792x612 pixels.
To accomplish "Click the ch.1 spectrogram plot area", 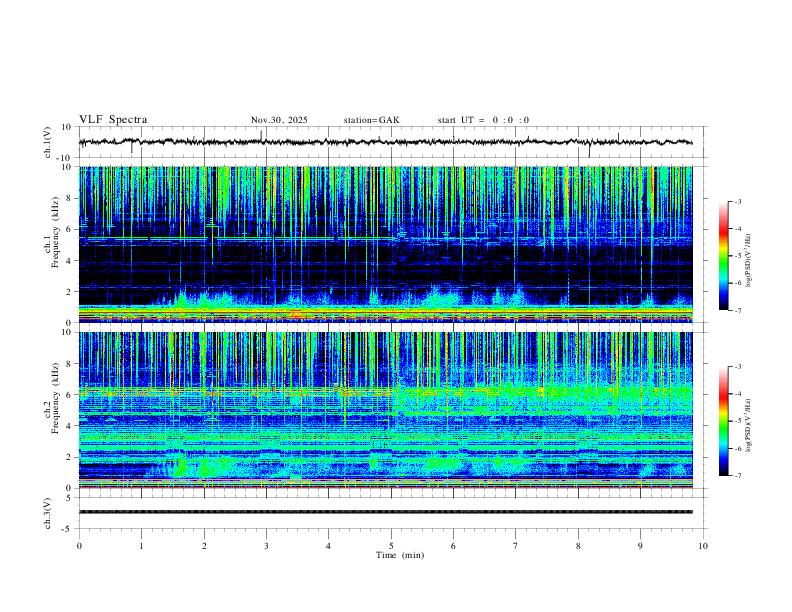I will point(385,244).
